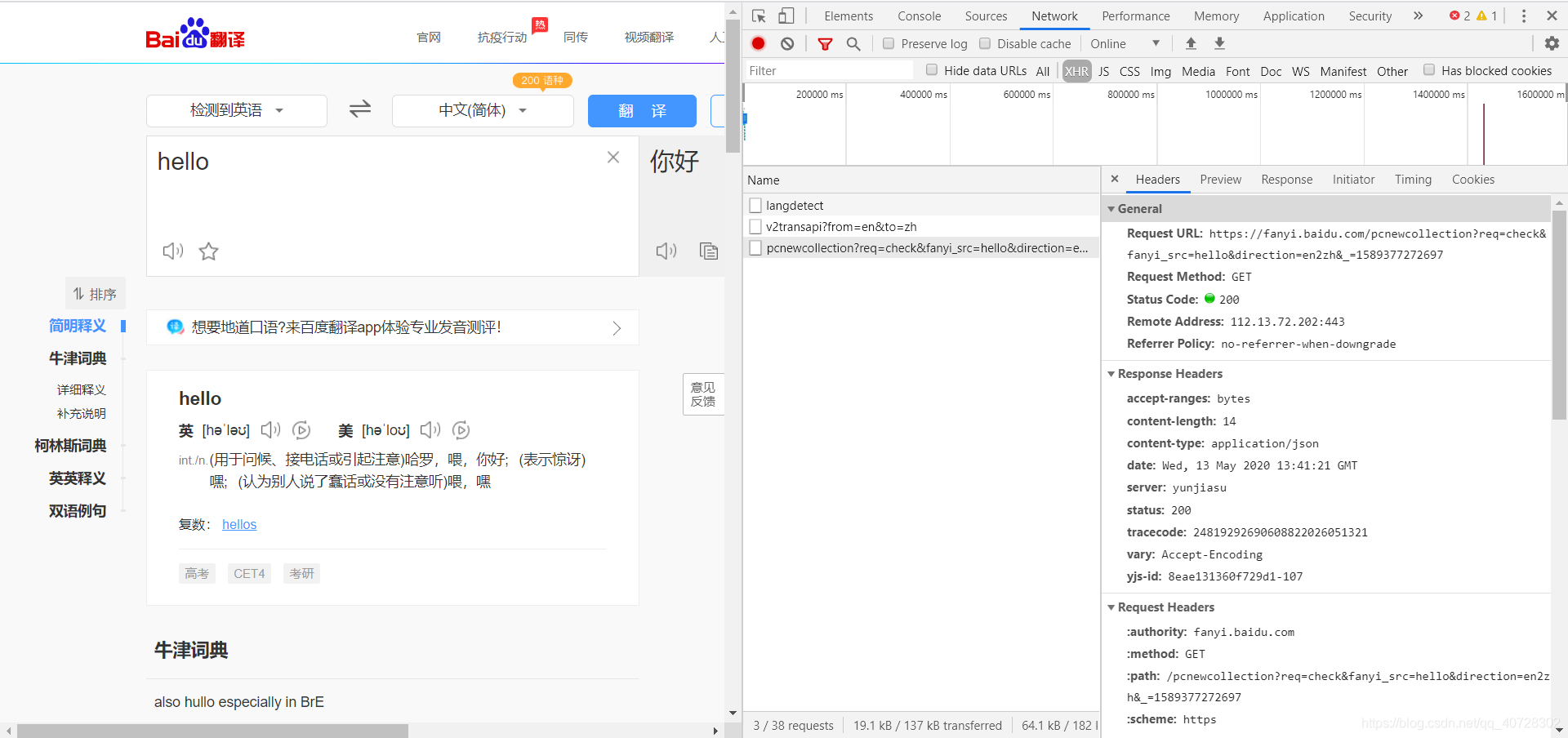Click the horizontal page scrollbar thumb
Image resolution: width=1568 pixels, height=738 pixels.
pos(212,731)
